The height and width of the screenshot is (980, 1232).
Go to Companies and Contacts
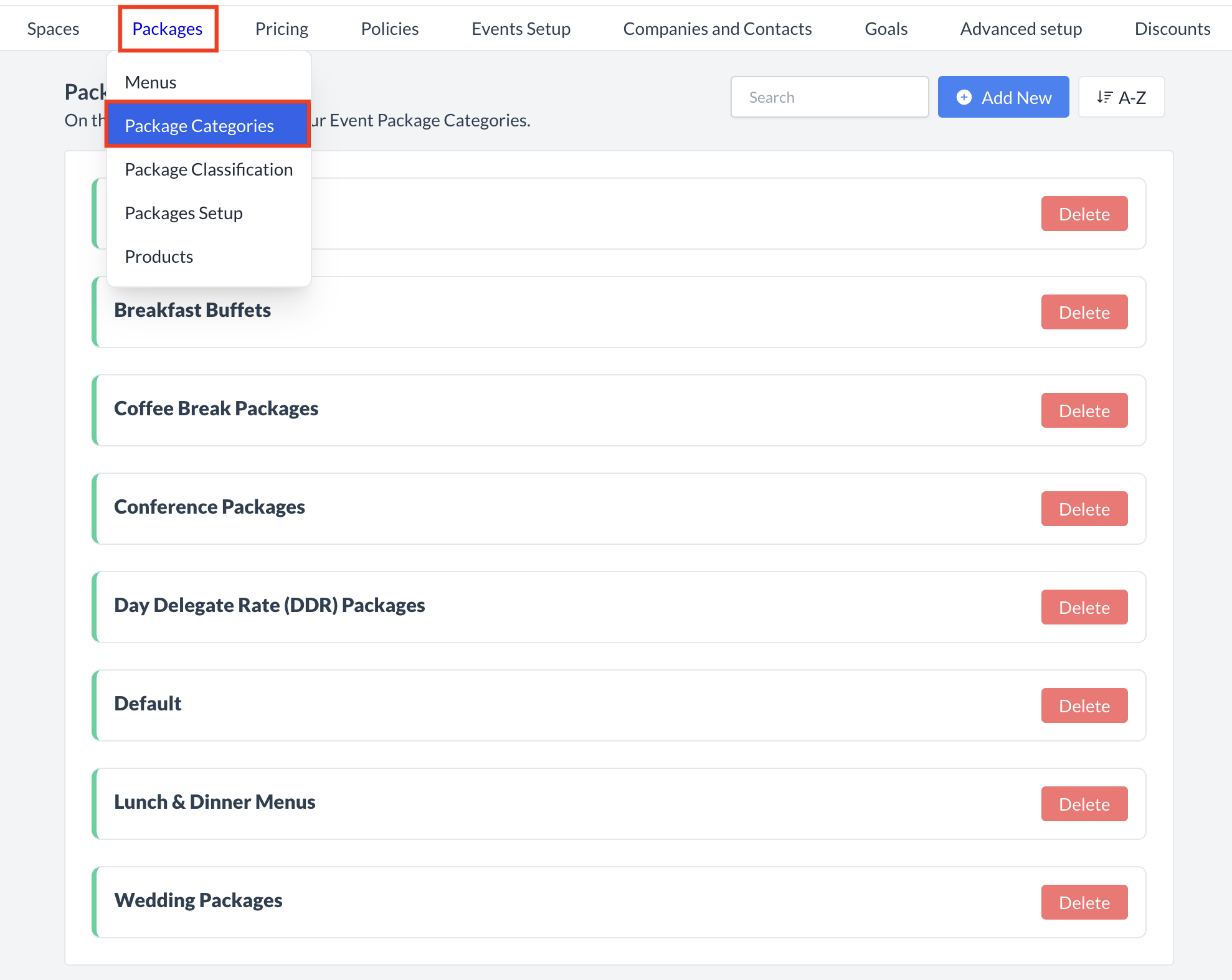coord(718,28)
